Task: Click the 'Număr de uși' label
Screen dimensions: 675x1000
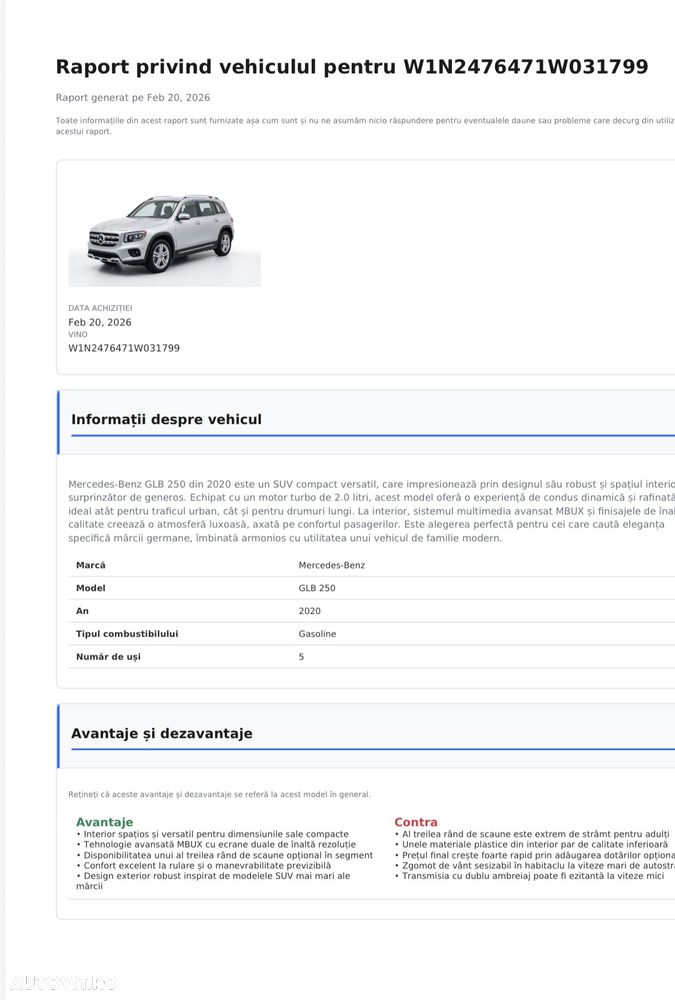Action: pos(108,657)
